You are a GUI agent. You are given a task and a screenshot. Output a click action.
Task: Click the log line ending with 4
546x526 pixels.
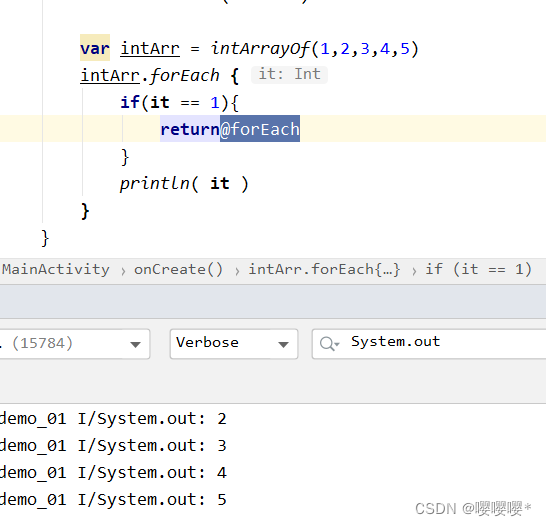113,473
